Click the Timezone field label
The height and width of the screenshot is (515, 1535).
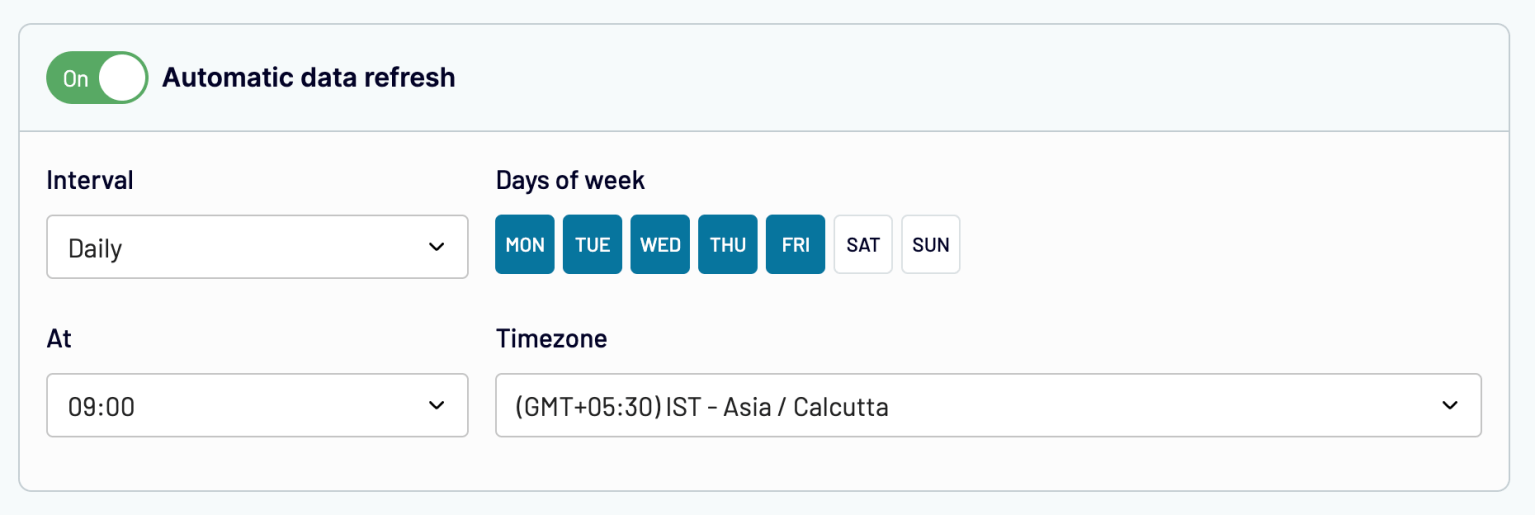pos(551,339)
